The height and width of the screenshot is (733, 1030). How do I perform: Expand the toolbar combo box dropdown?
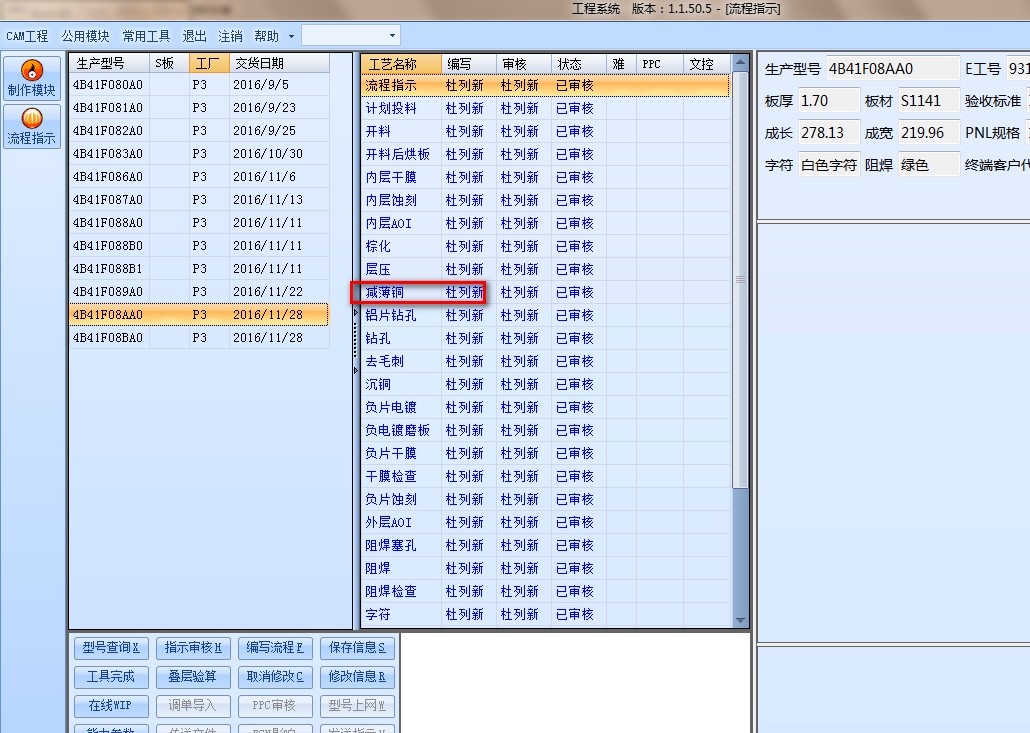pyautogui.click(x=392, y=35)
